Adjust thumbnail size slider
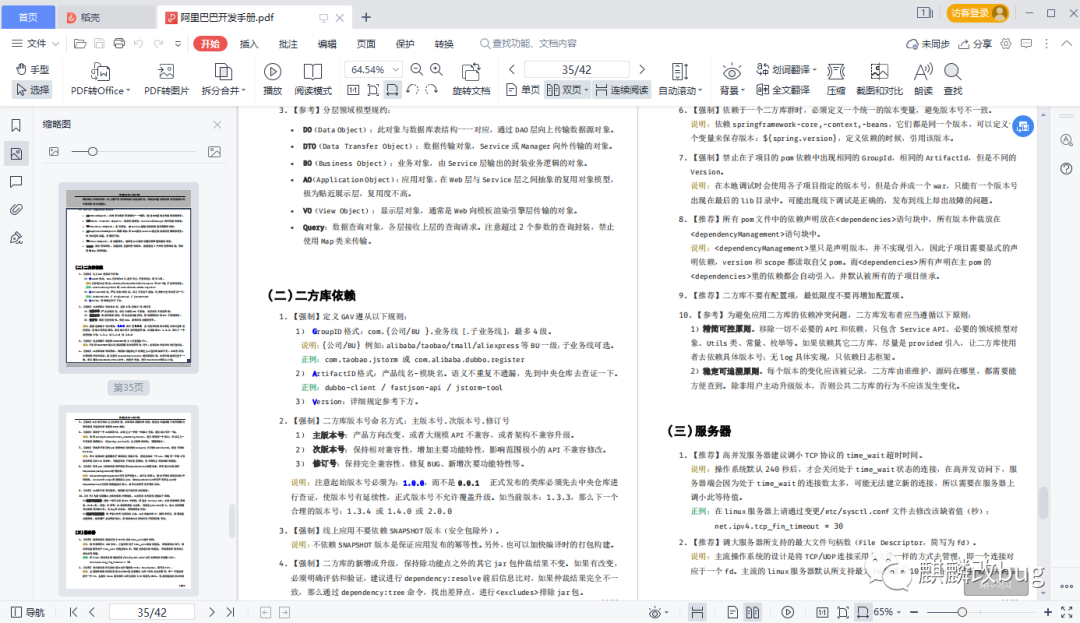This screenshot has width=1080, height=623. point(92,151)
